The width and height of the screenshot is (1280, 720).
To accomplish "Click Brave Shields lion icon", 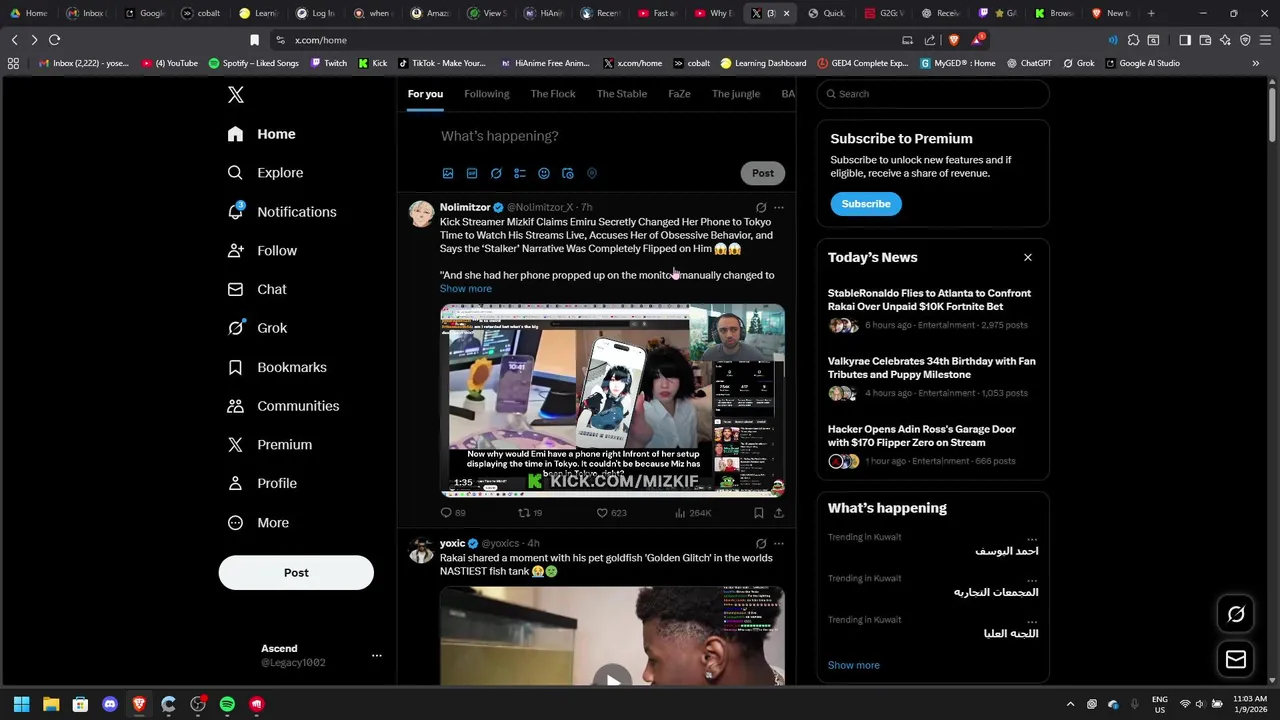I will (954, 40).
